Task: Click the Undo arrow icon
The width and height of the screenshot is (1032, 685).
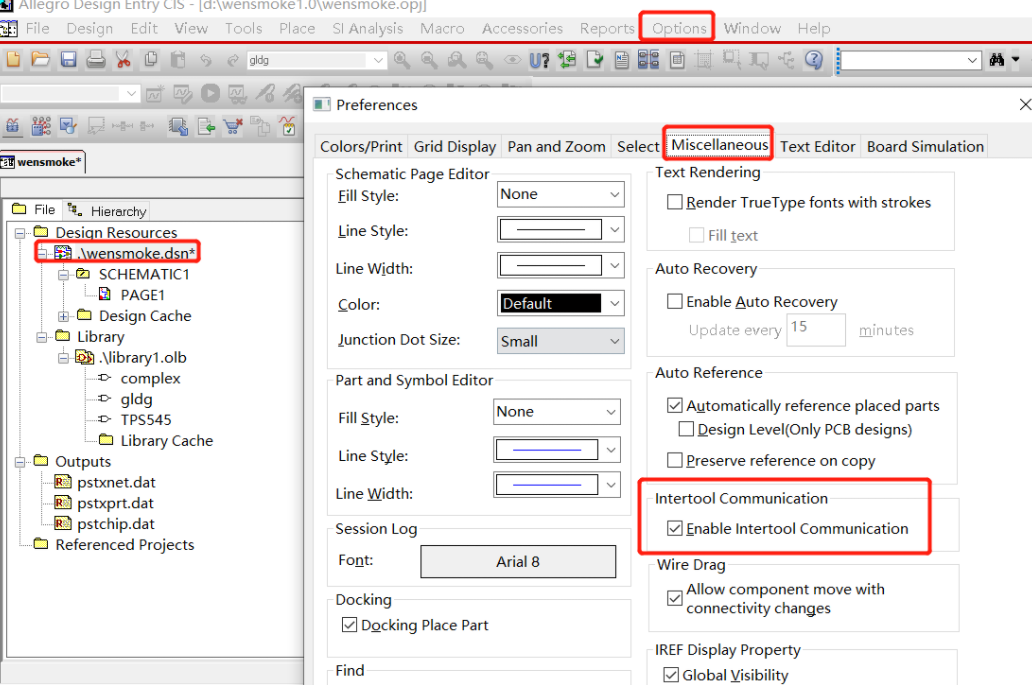Action: click(x=206, y=60)
